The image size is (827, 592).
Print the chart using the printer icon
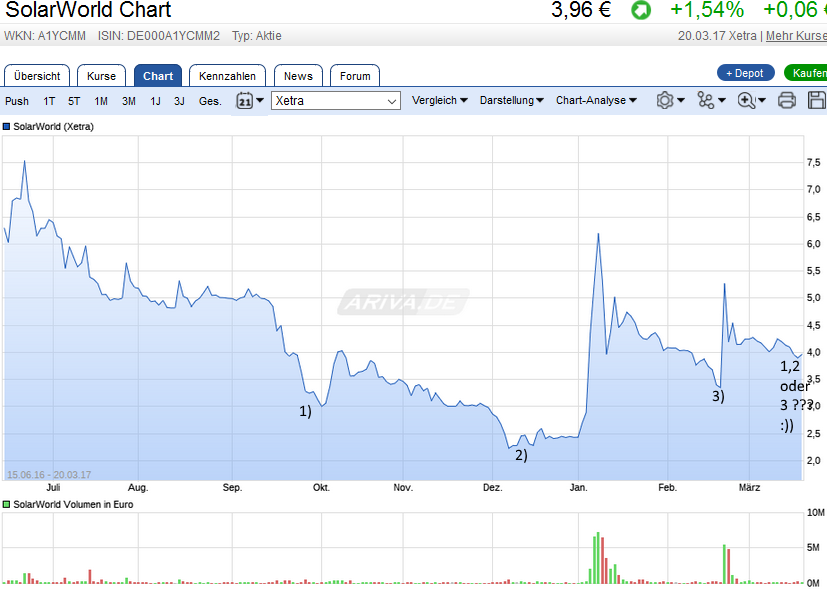(x=787, y=100)
